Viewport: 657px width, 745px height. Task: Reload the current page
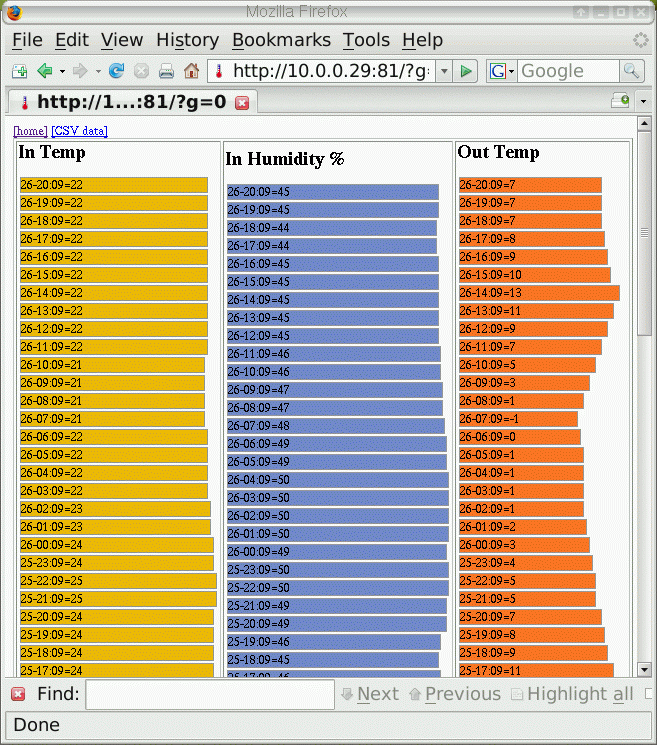[116, 71]
